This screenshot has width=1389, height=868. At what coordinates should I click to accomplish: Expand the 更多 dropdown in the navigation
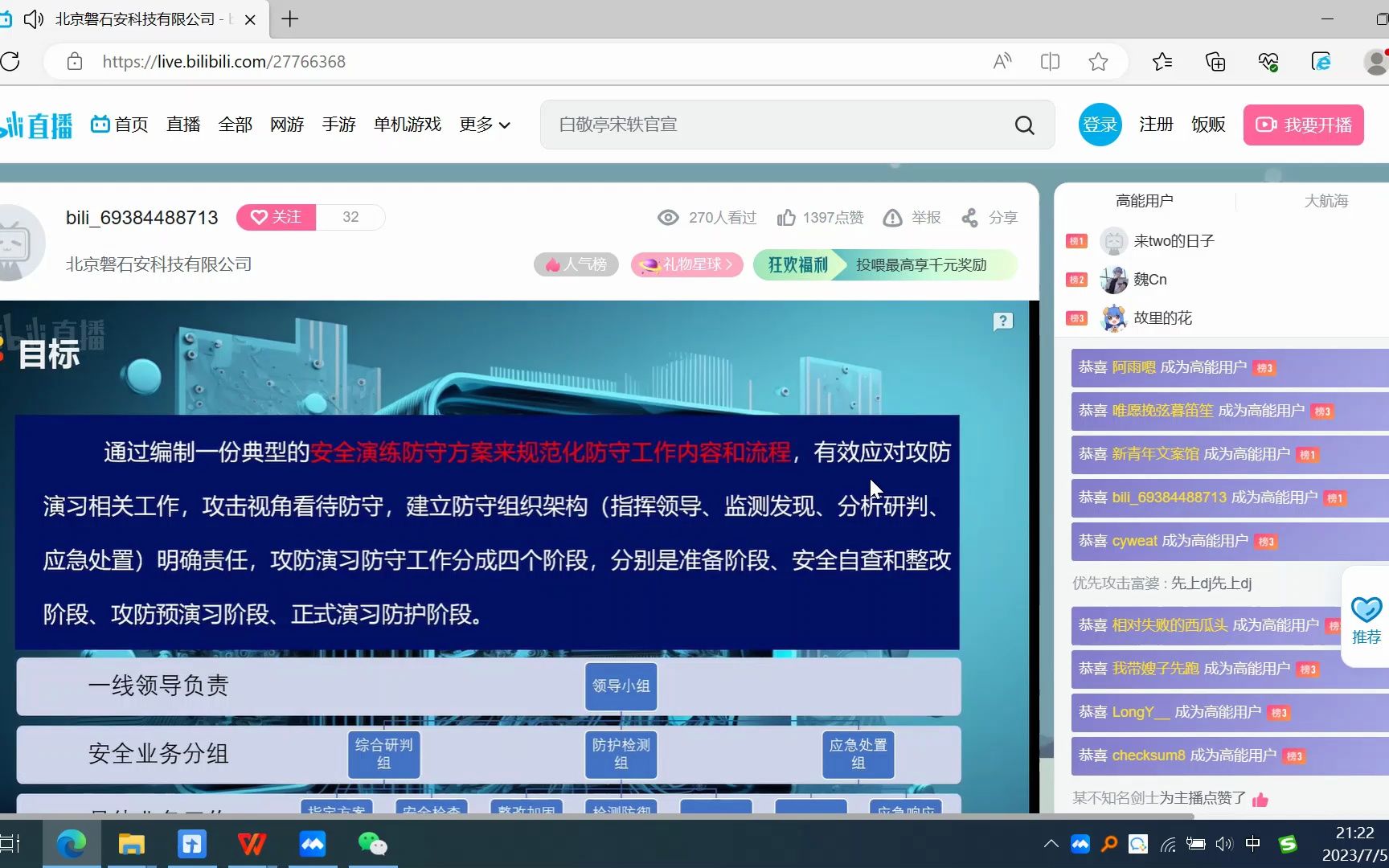pos(485,125)
